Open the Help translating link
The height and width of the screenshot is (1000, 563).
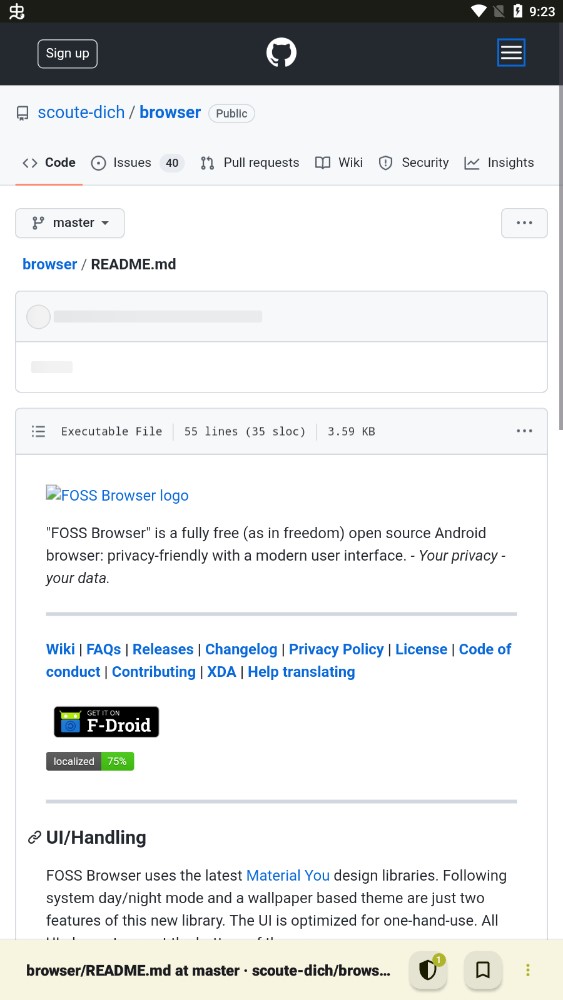pyautogui.click(x=302, y=672)
